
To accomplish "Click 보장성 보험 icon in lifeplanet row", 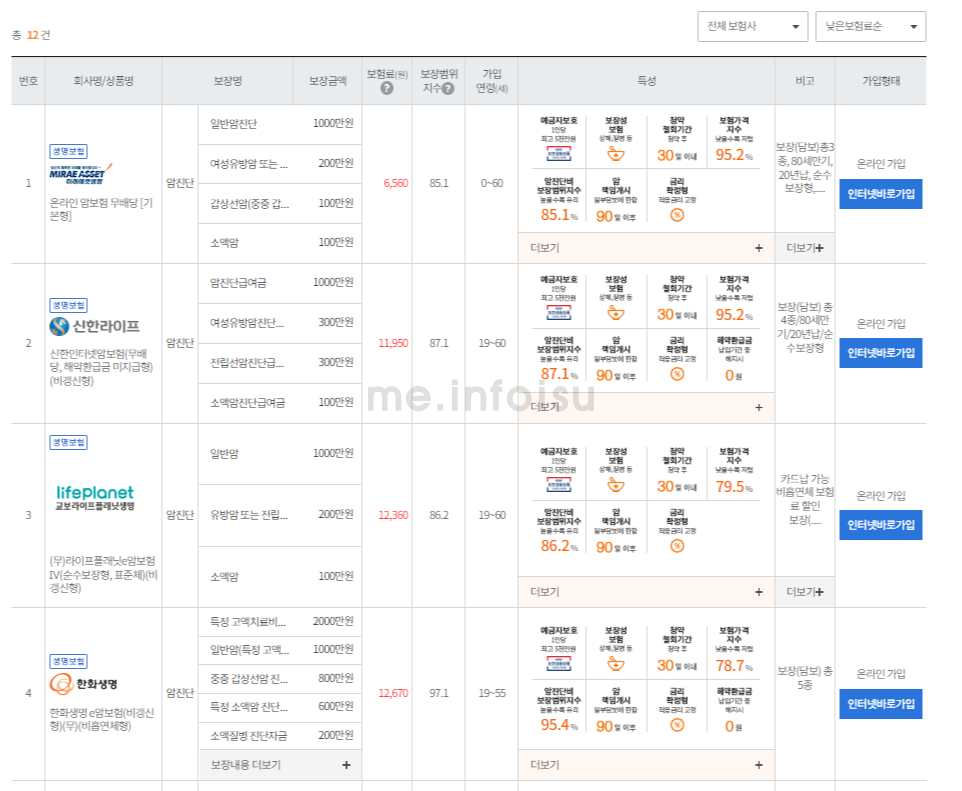I will (616, 485).
